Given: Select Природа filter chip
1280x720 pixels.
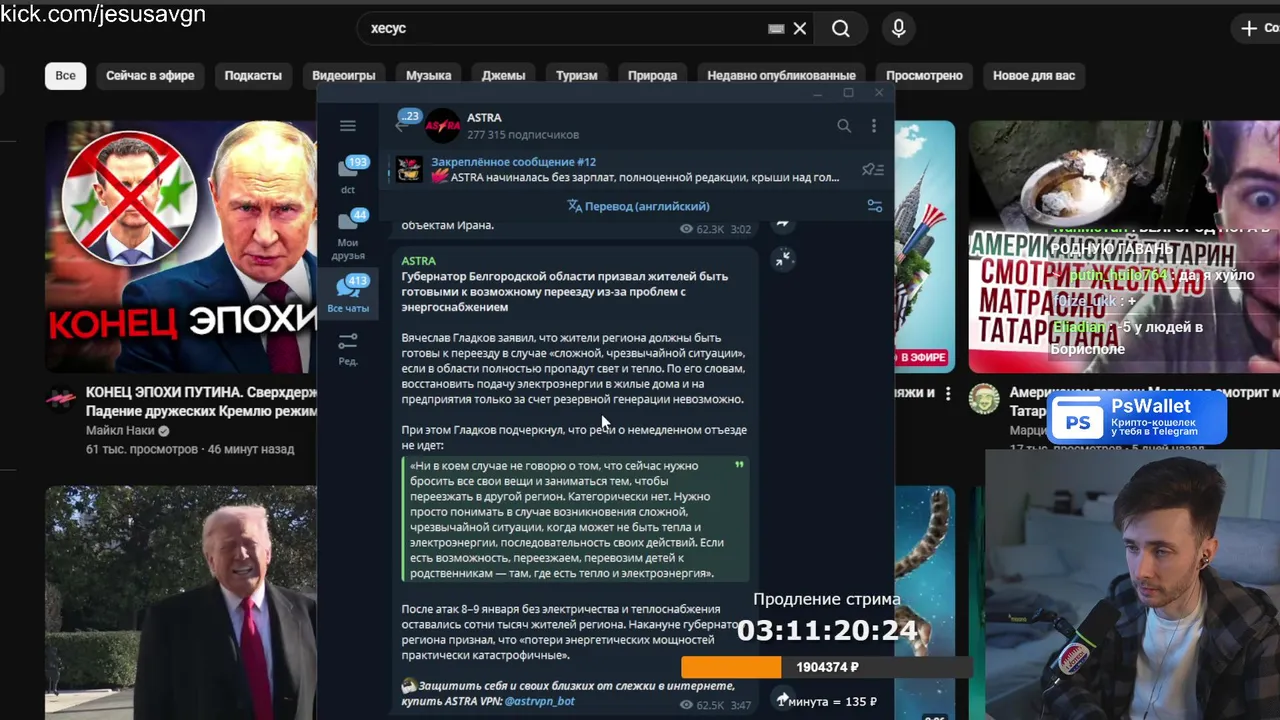Looking at the screenshot, I should pyautogui.click(x=652, y=75).
